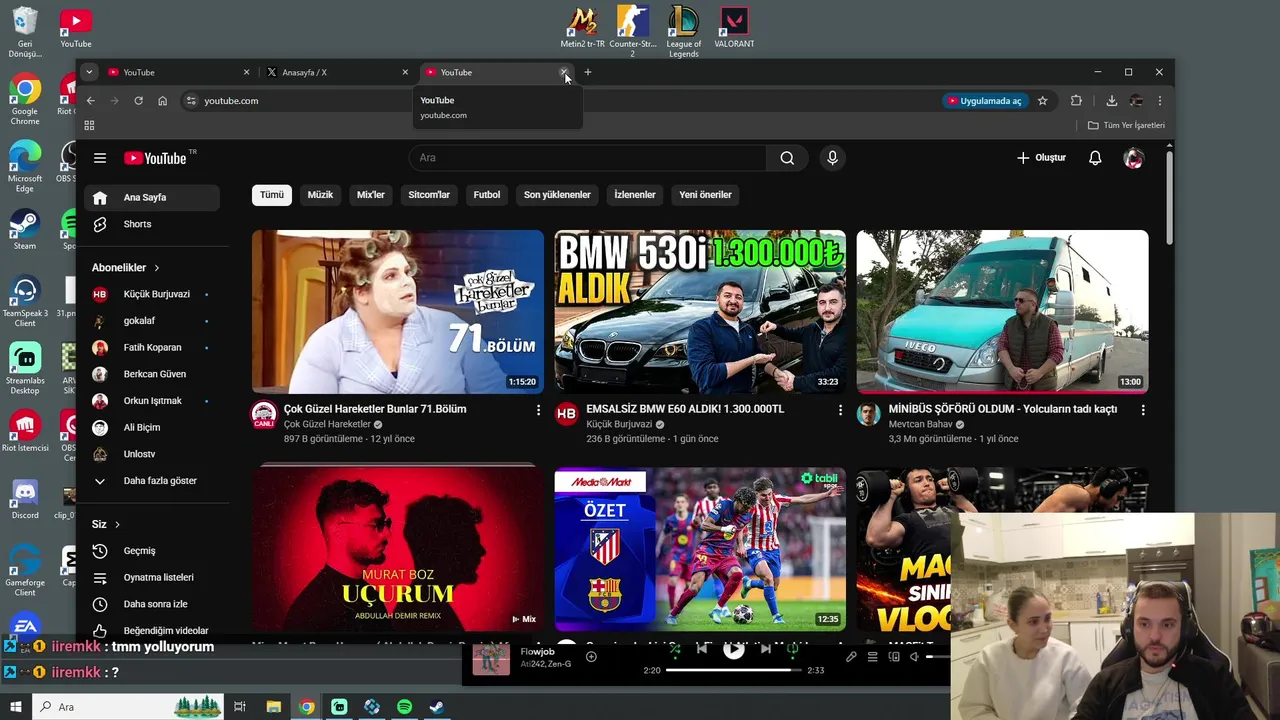Open options menu for MİNİBÜS ŞÖFÖRÜ OLDUM video

click(x=1143, y=410)
